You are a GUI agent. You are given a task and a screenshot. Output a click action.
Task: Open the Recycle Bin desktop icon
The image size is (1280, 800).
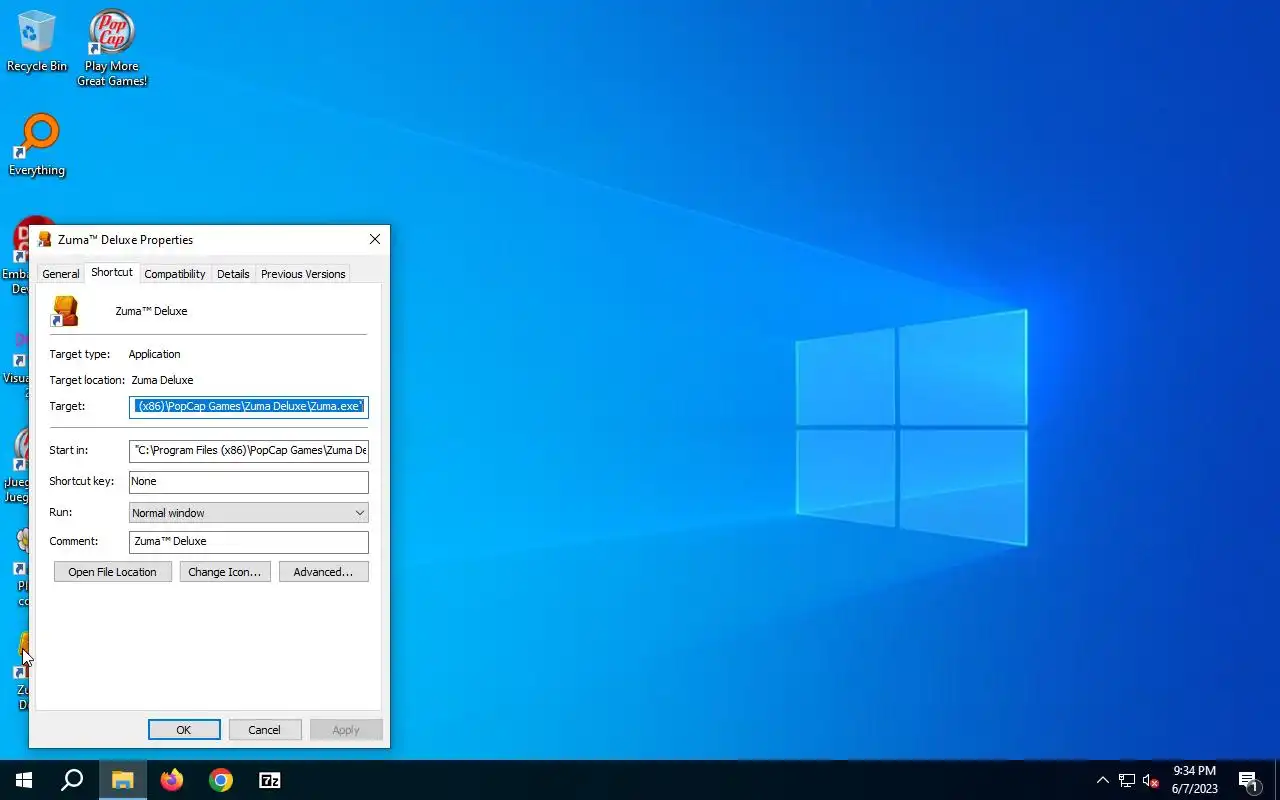click(x=37, y=42)
